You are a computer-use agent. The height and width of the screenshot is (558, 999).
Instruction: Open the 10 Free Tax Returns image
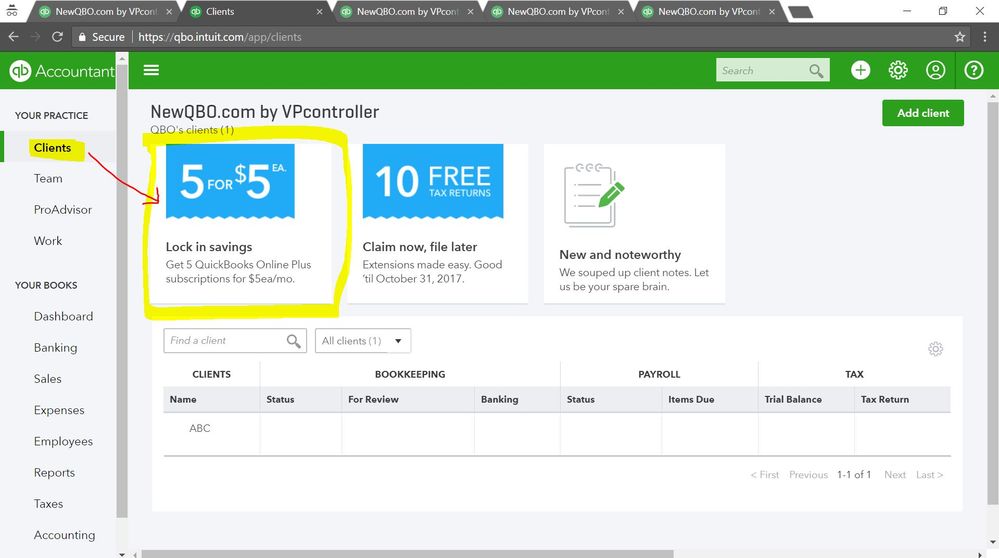click(x=433, y=181)
